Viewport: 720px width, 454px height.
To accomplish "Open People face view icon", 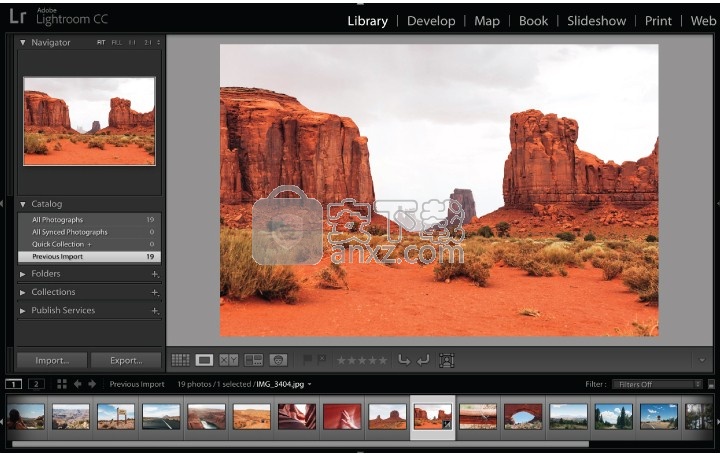I will tap(278, 360).
